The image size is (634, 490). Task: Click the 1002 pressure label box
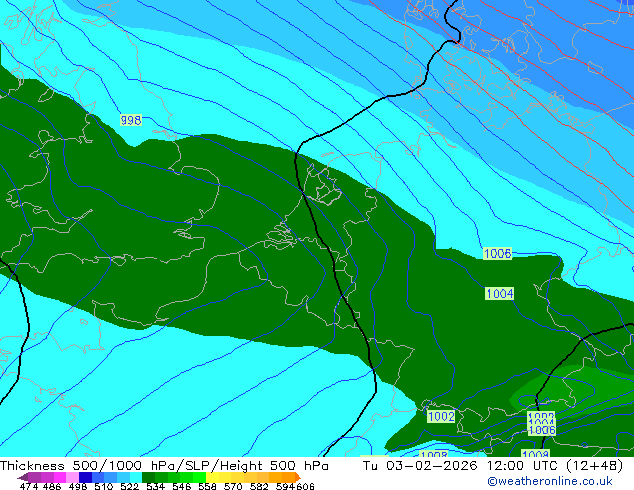click(x=441, y=416)
